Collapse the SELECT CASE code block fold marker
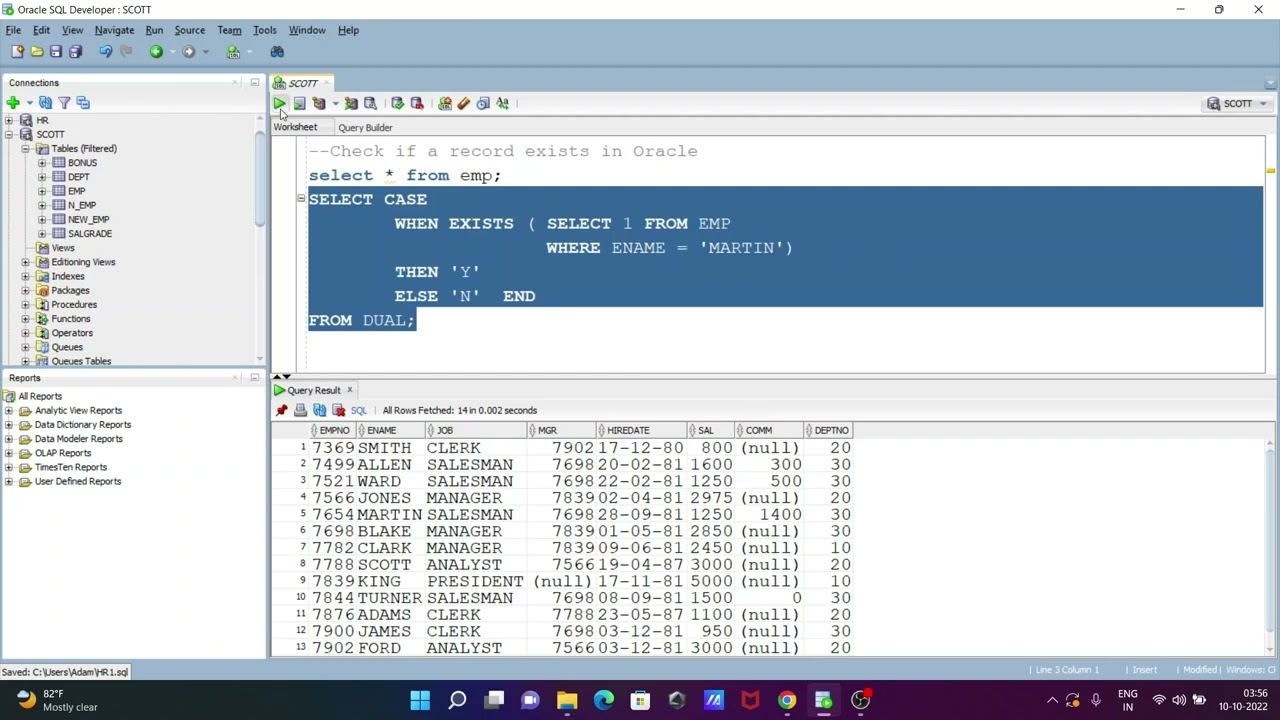Image resolution: width=1280 pixels, height=720 pixels. 301,199
